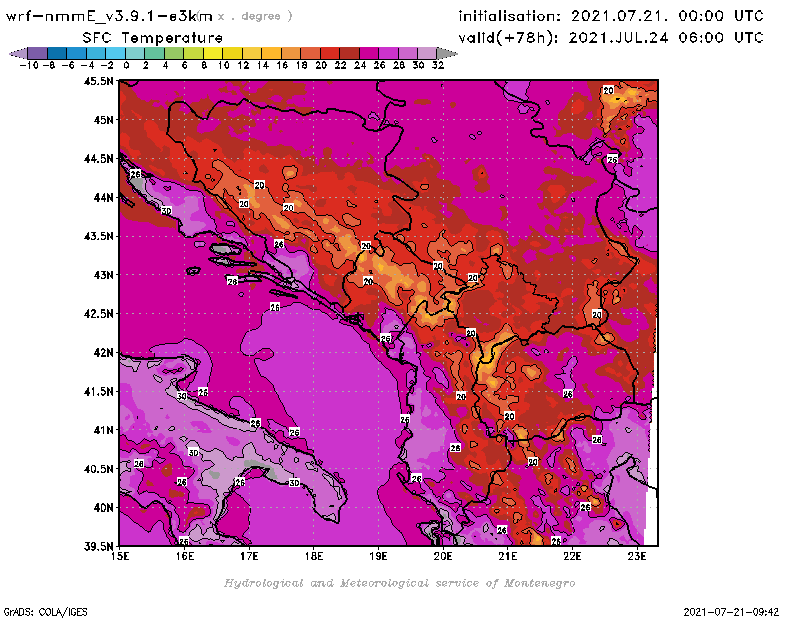
Task: Click the legend value '22'
Action: point(340,65)
